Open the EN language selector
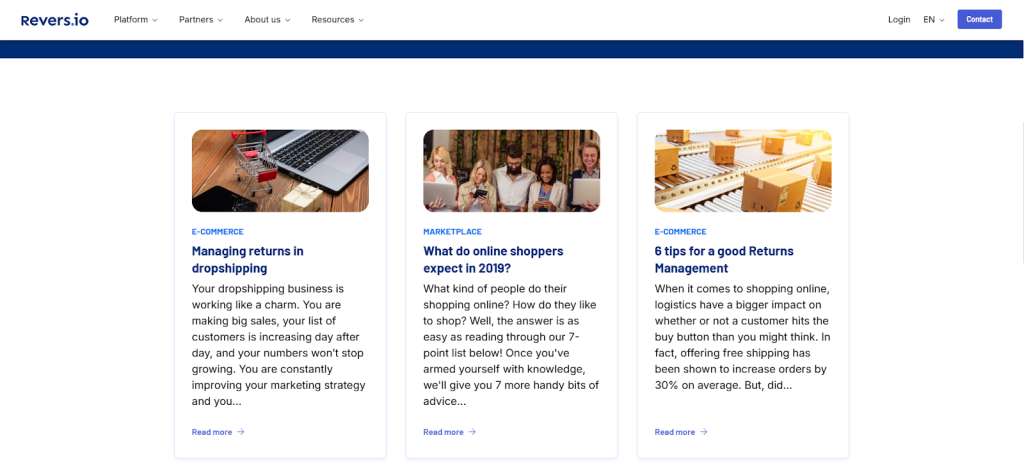The image size is (1024, 474). [934, 20]
